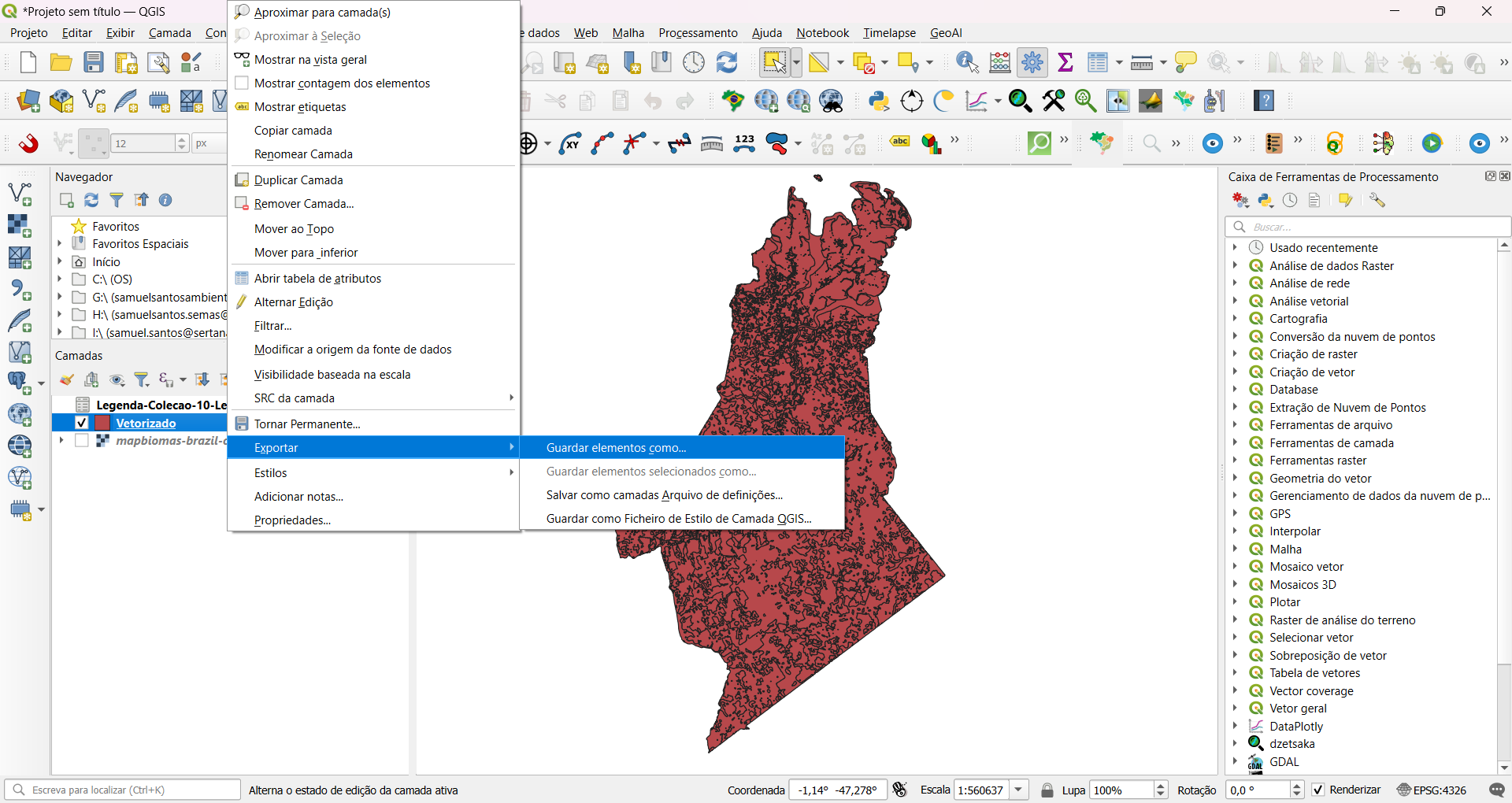
Task: Click the Identify Features tool icon
Action: 966,62
